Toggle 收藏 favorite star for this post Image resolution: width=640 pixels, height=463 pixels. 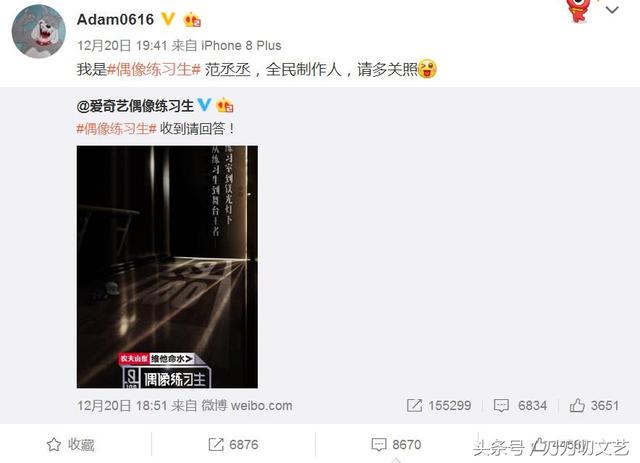70,444
